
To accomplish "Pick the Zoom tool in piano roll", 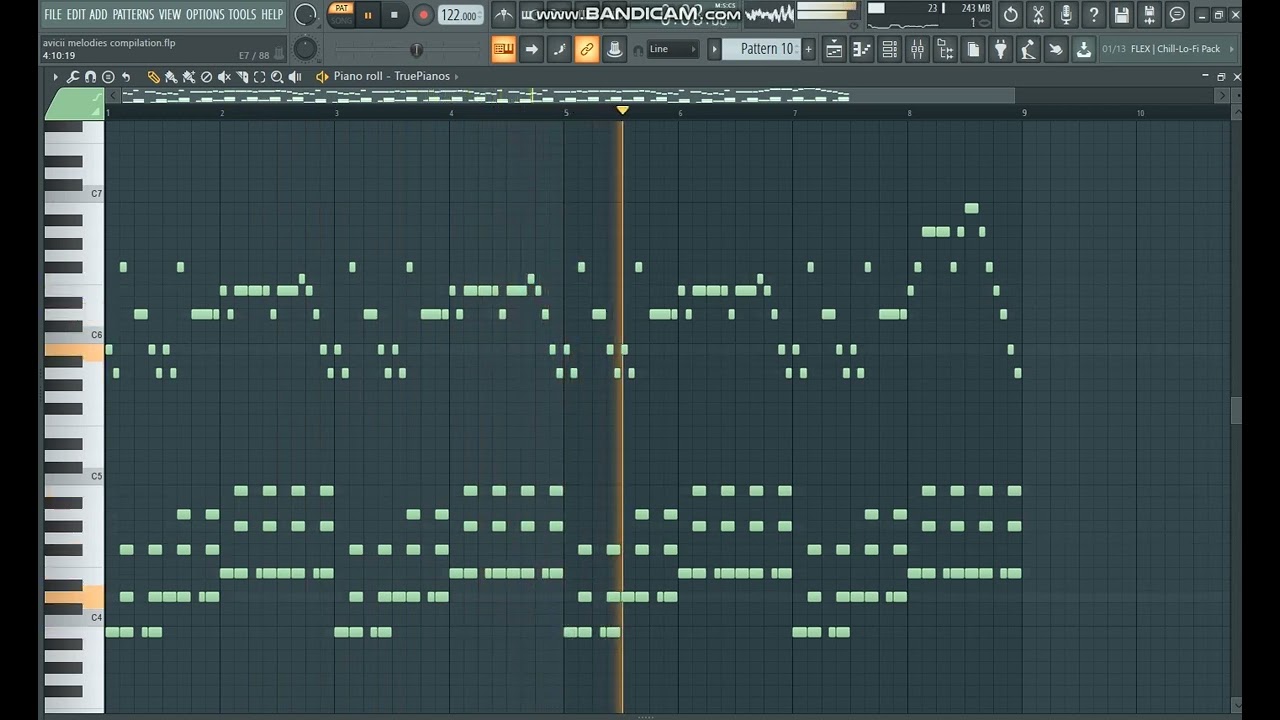I will pos(277,77).
